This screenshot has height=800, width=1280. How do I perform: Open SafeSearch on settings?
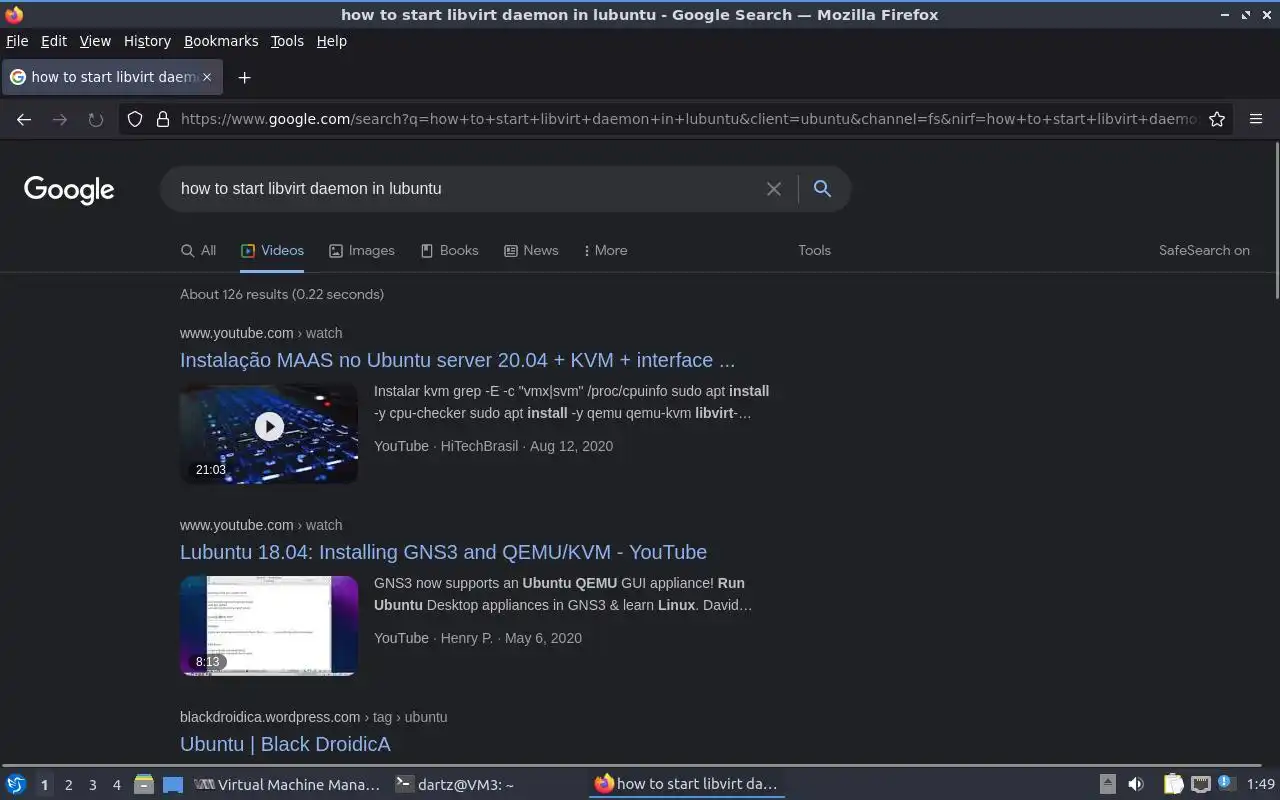click(x=1204, y=250)
